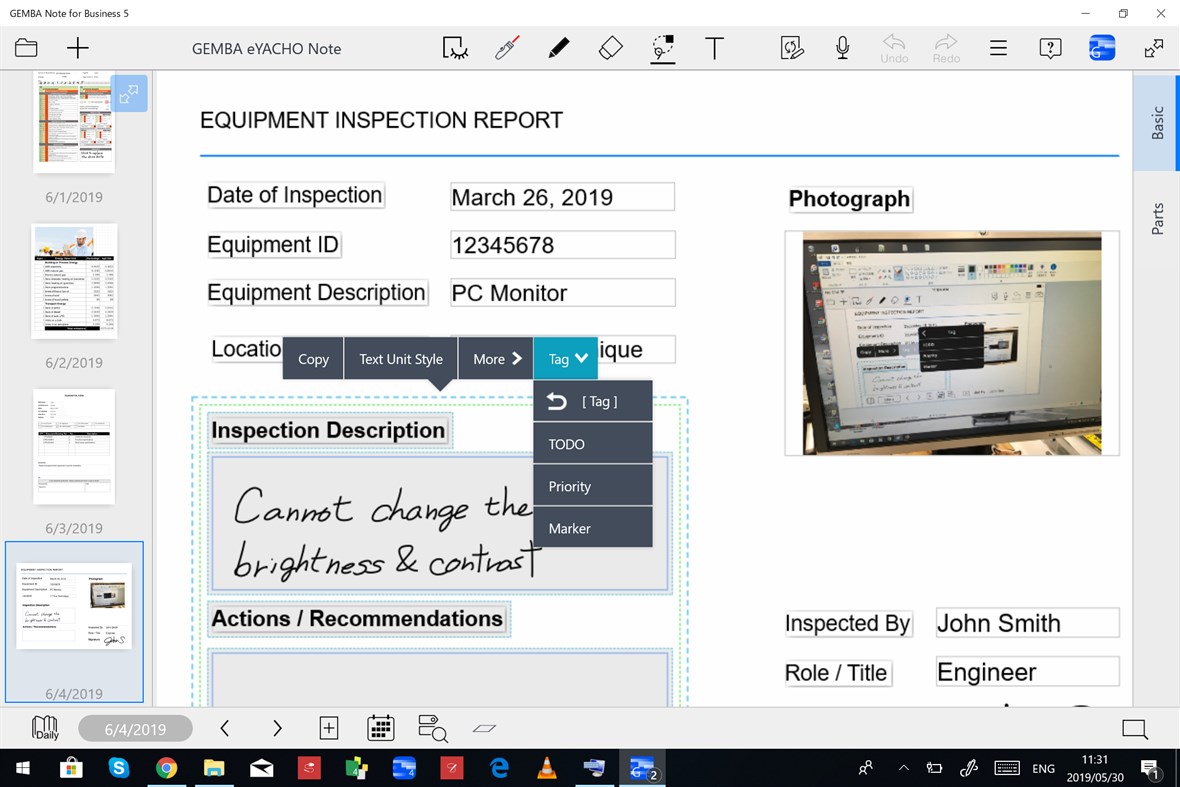Pick the black marker tool

click(x=558, y=47)
